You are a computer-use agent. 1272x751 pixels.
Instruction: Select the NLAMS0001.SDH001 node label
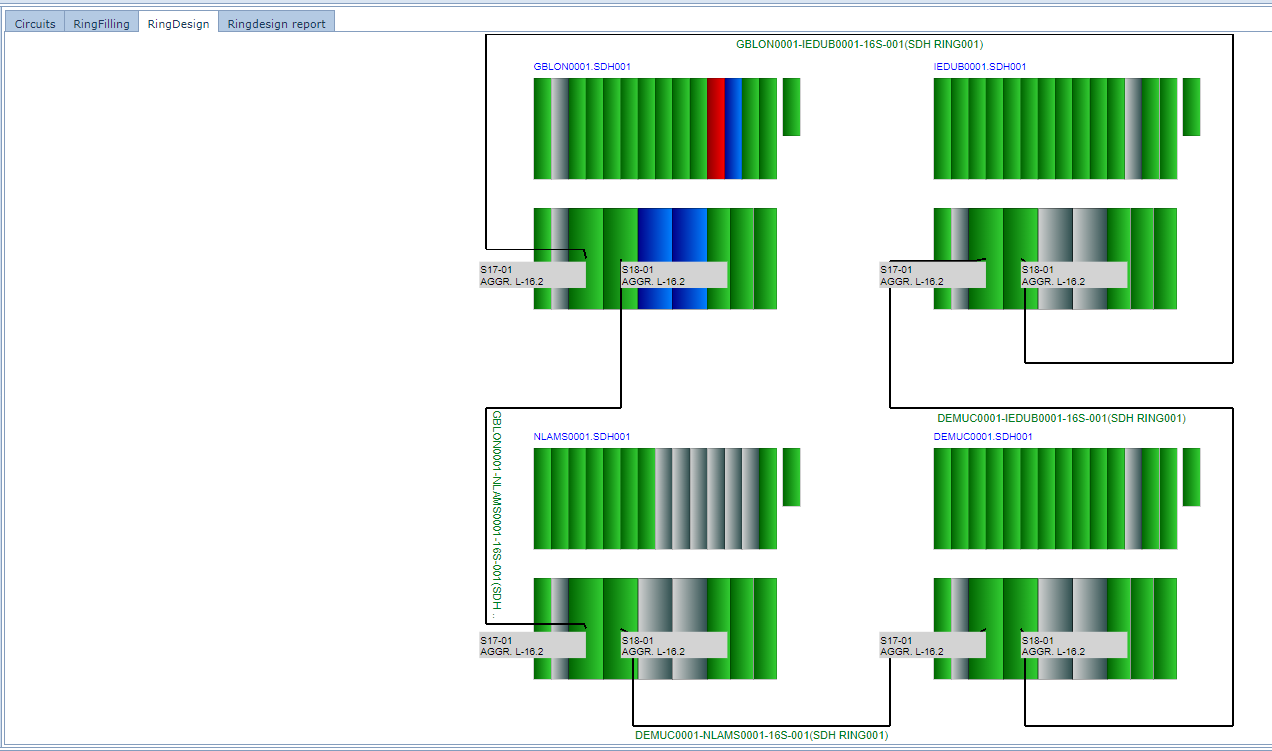[581, 437]
